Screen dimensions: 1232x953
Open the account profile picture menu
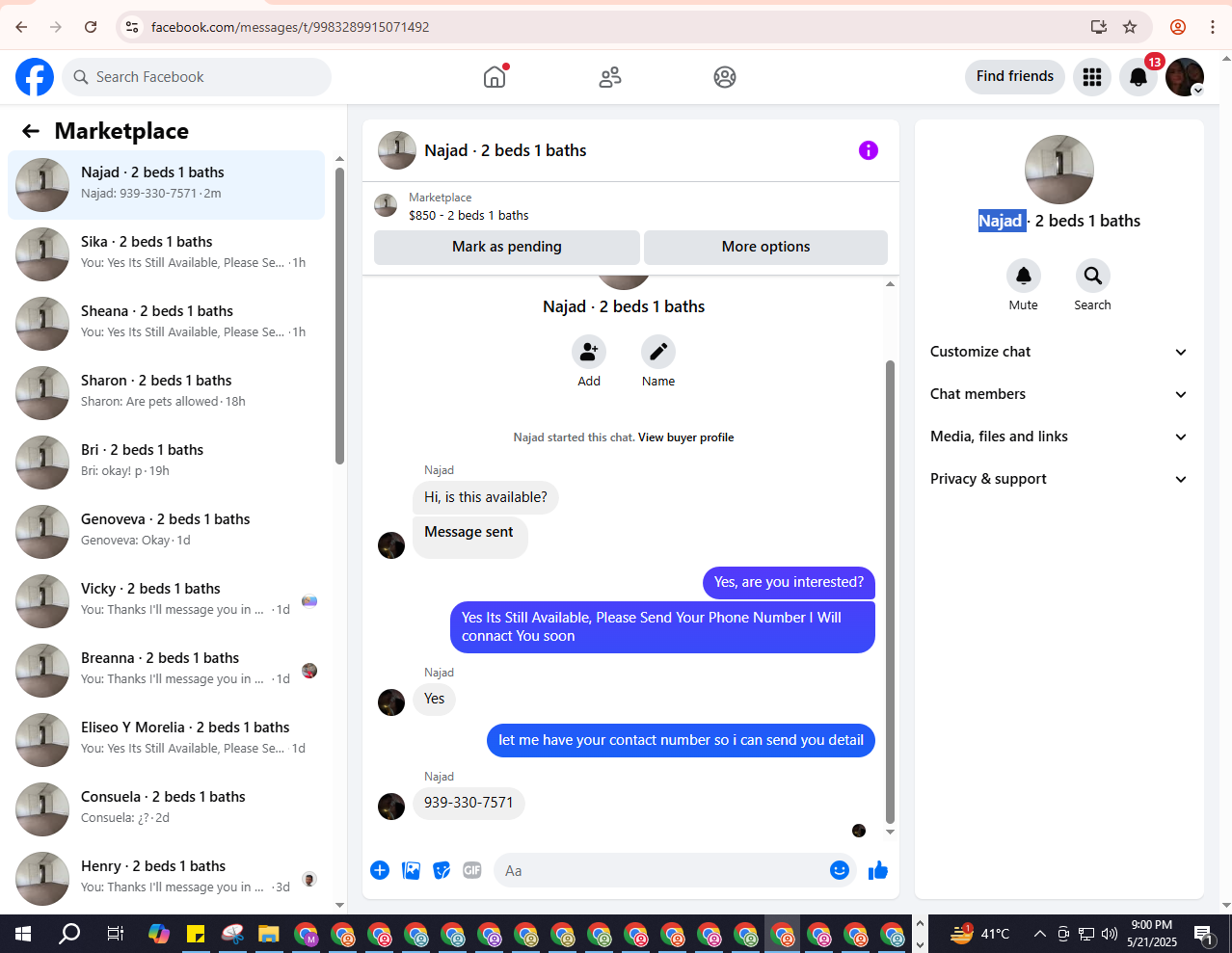1185,77
